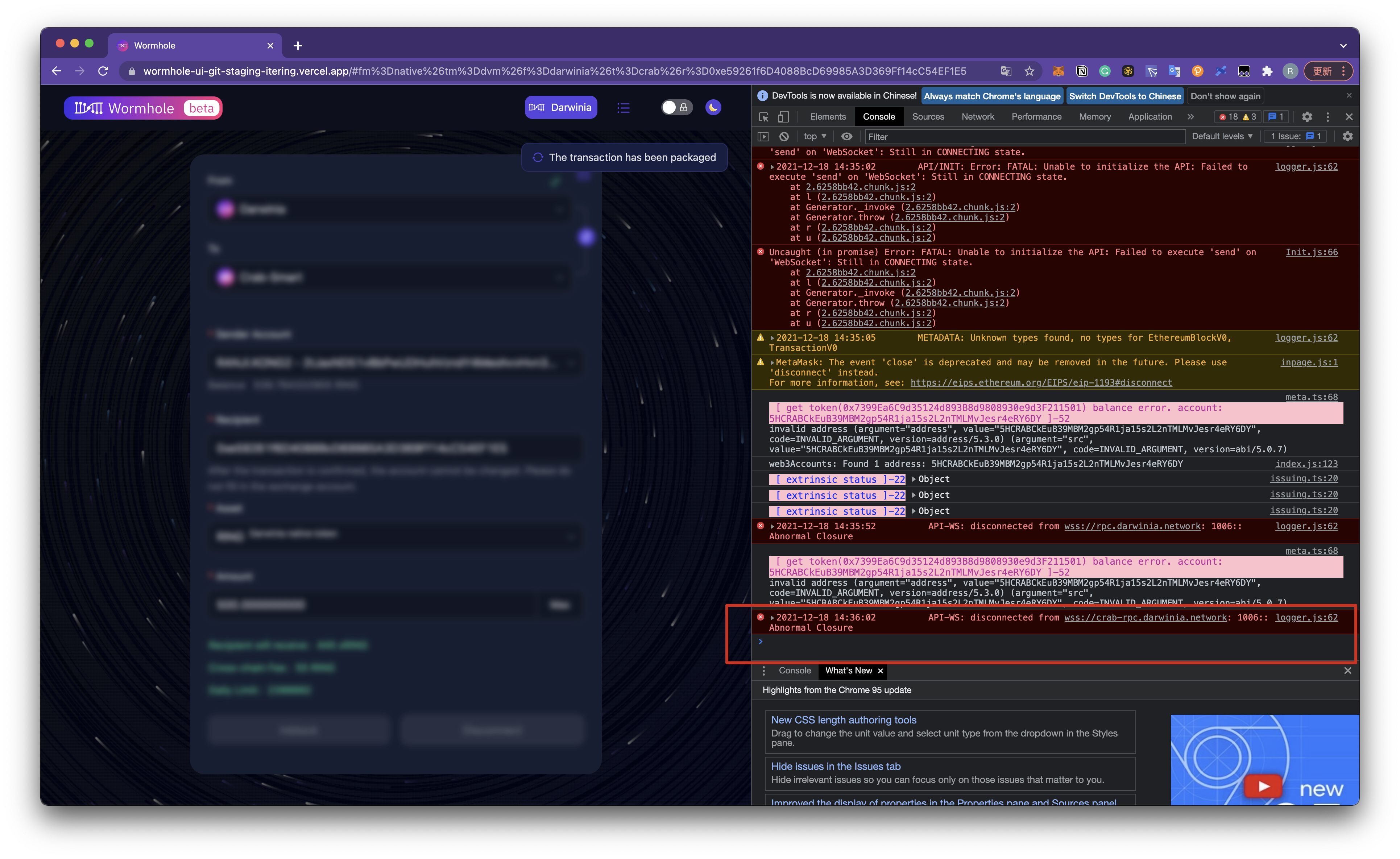The image size is (1400, 859).
Task: Switch to the Sources tab
Action: pos(928,117)
